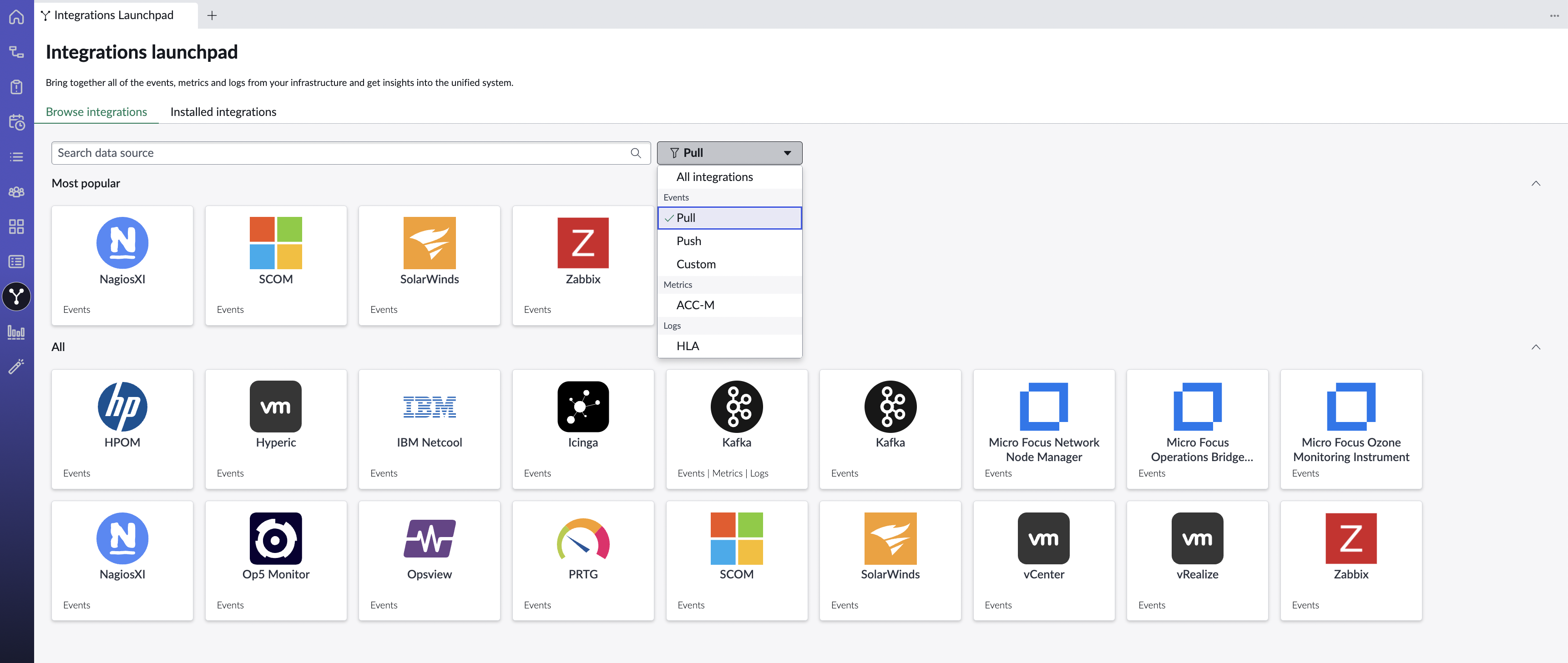Screen dimensions: 1568x663
Task: Go to the Home sidebar icon
Action: [16, 16]
